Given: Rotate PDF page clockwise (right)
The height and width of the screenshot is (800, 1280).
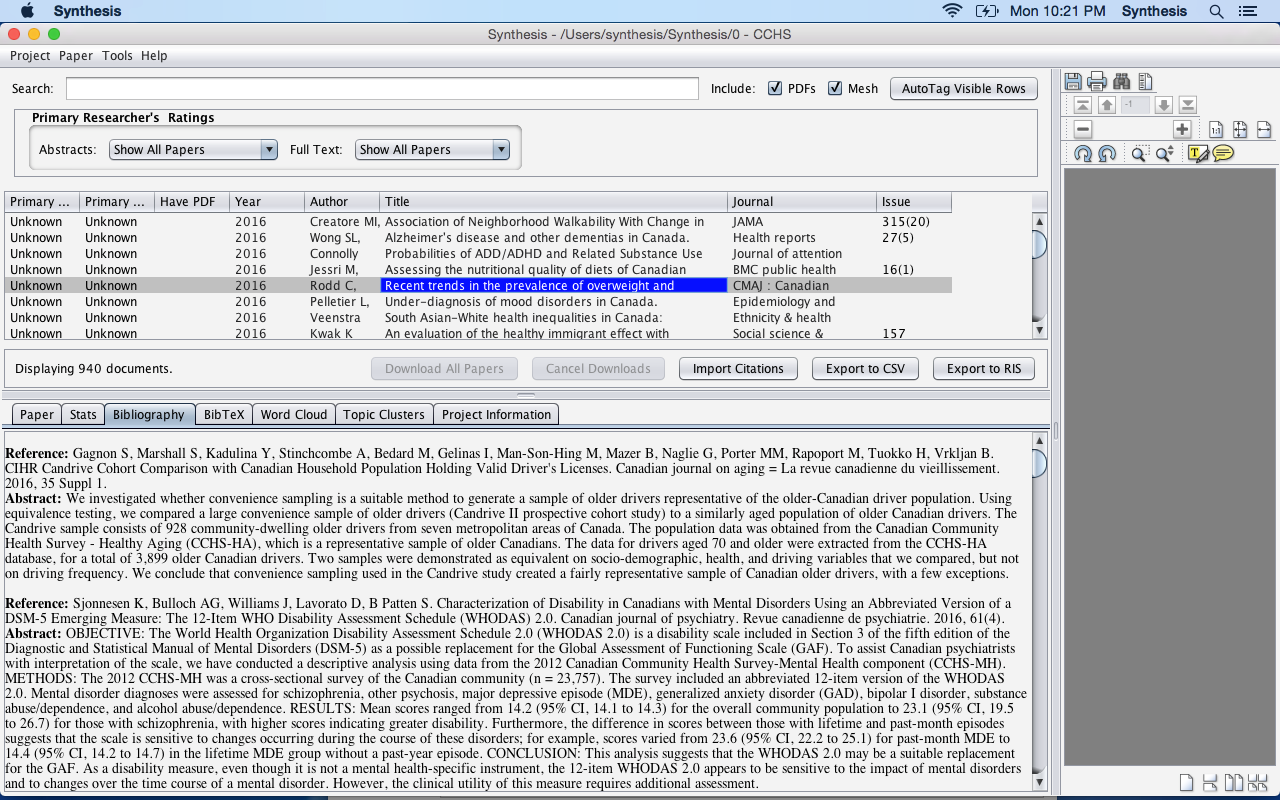Looking at the screenshot, I should pyautogui.click(x=1083, y=153).
